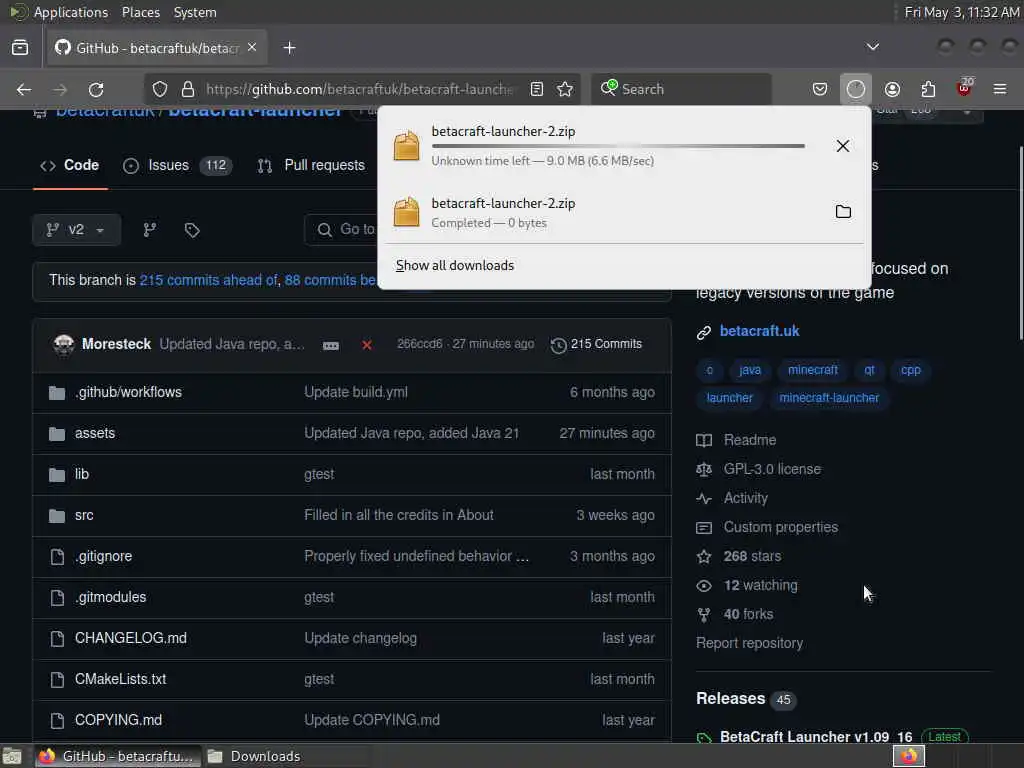The height and width of the screenshot is (768, 1024).
Task: Open the Firefox hamburger menu
Action: point(1000,89)
